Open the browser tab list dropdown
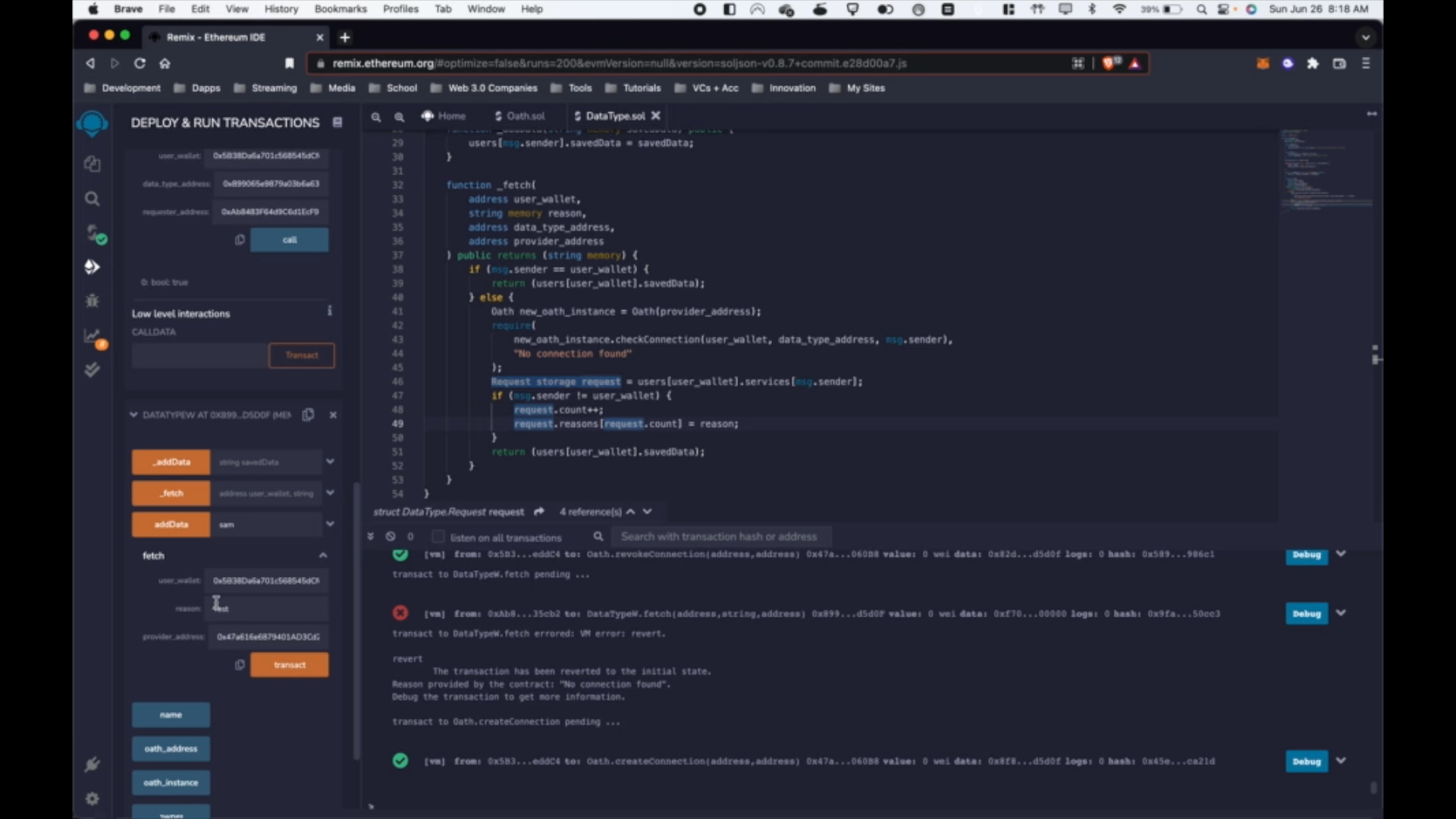 (x=1365, y=37)
